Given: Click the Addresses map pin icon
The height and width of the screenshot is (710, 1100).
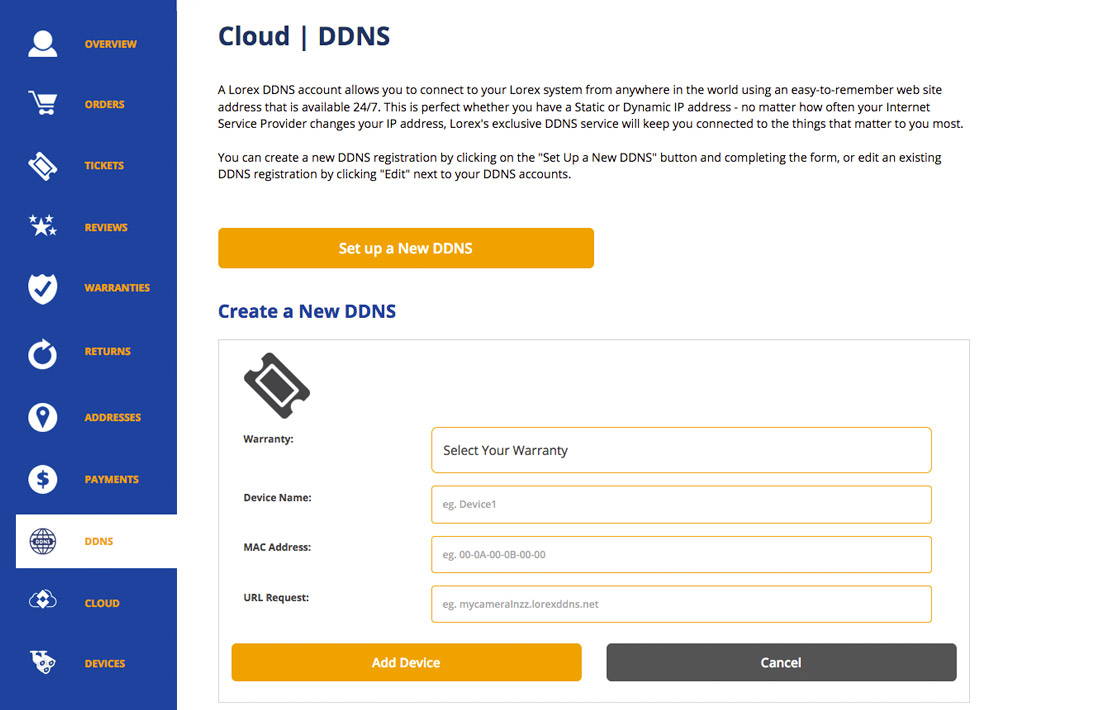Looking at the screenshot, I should click(43, 417).
